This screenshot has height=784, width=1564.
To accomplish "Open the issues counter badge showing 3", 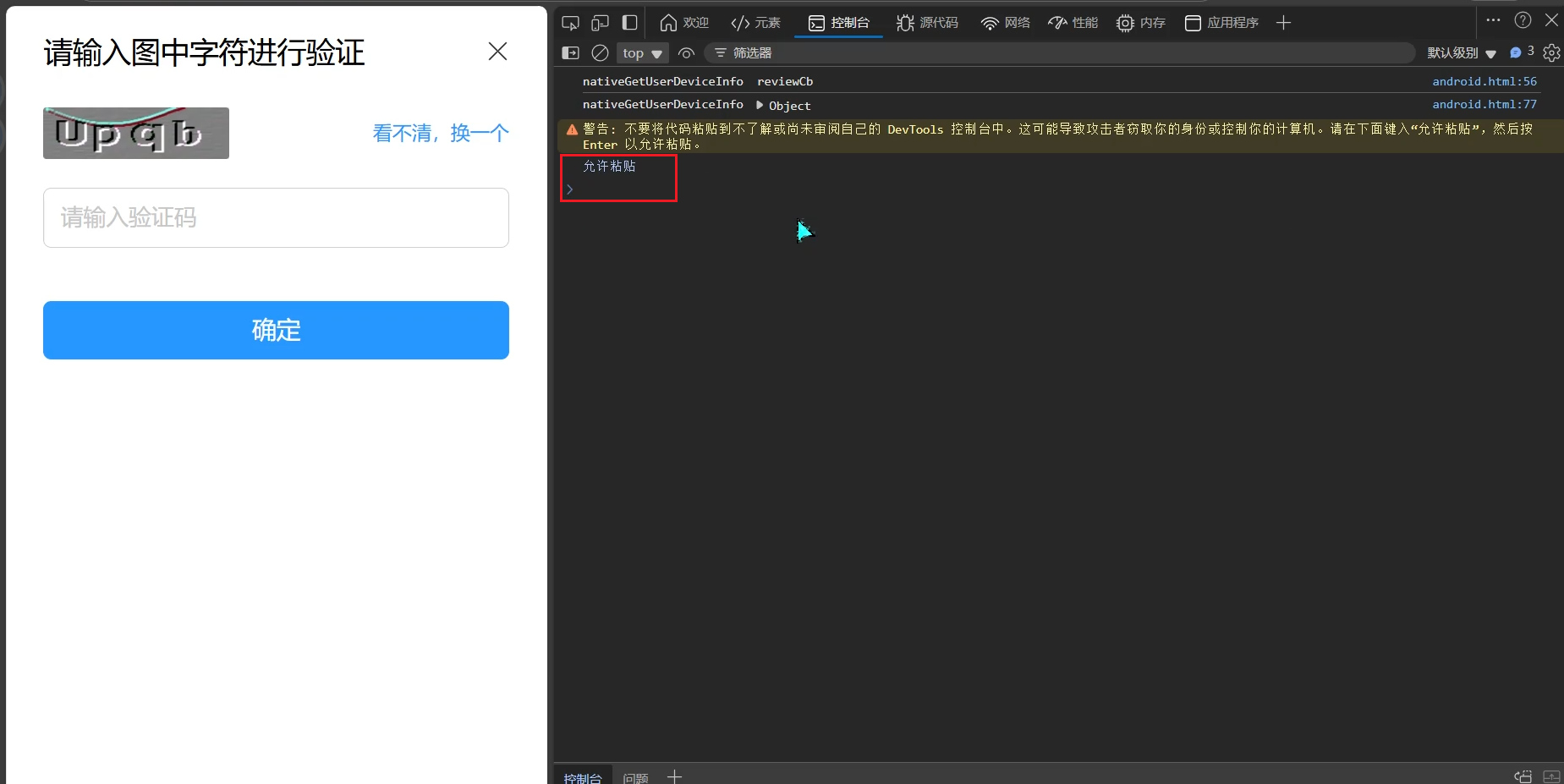I will 1522,52.
